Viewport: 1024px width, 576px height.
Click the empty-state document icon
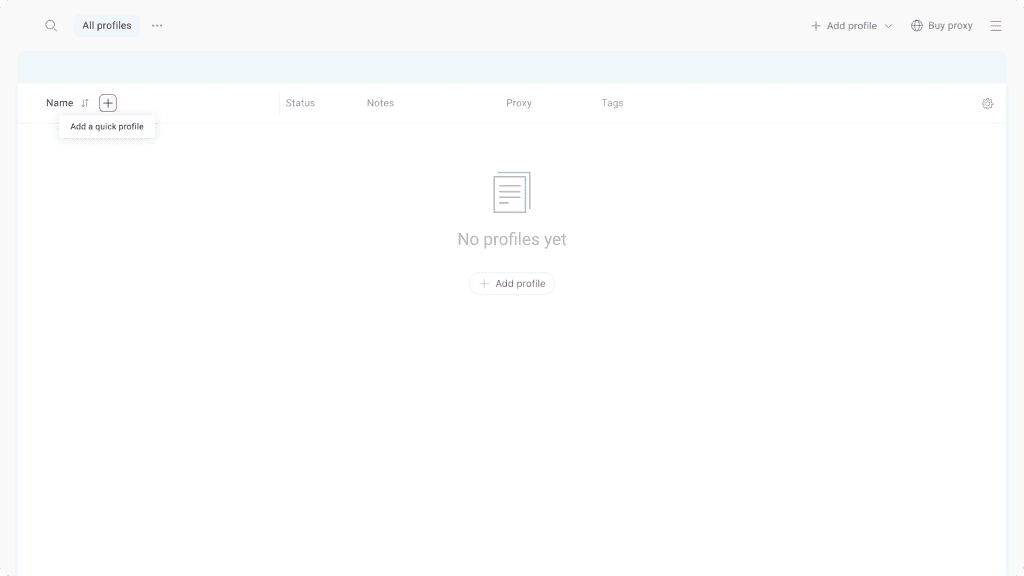click(512, 192)
